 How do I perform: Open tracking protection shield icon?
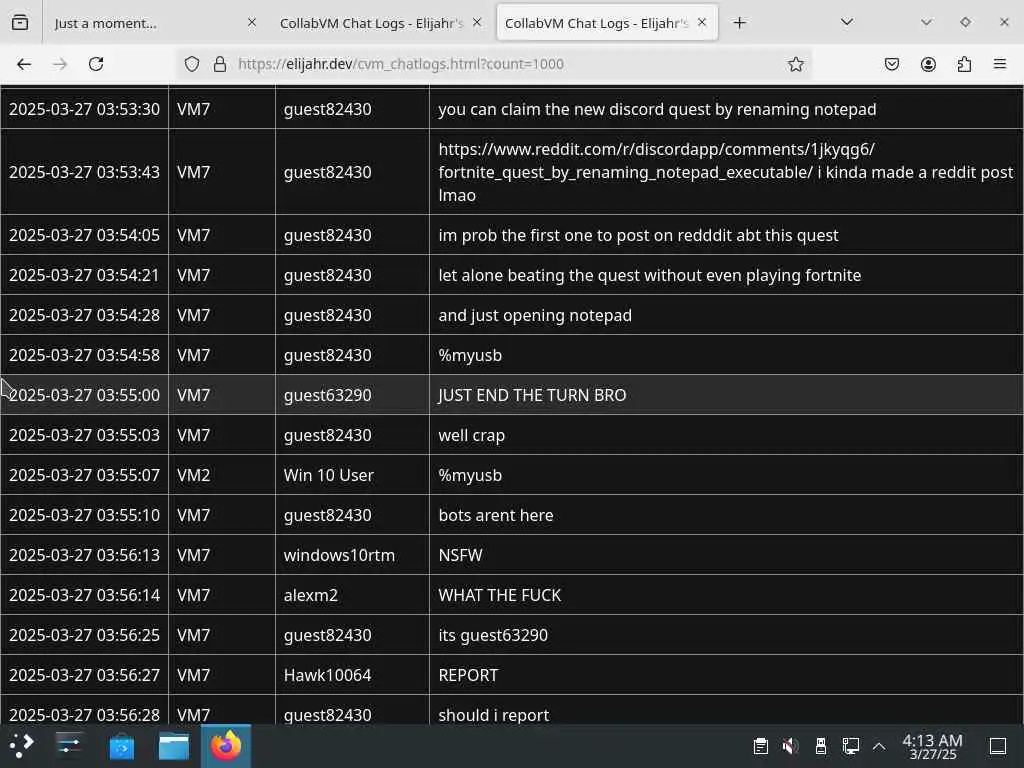[192, 64]
